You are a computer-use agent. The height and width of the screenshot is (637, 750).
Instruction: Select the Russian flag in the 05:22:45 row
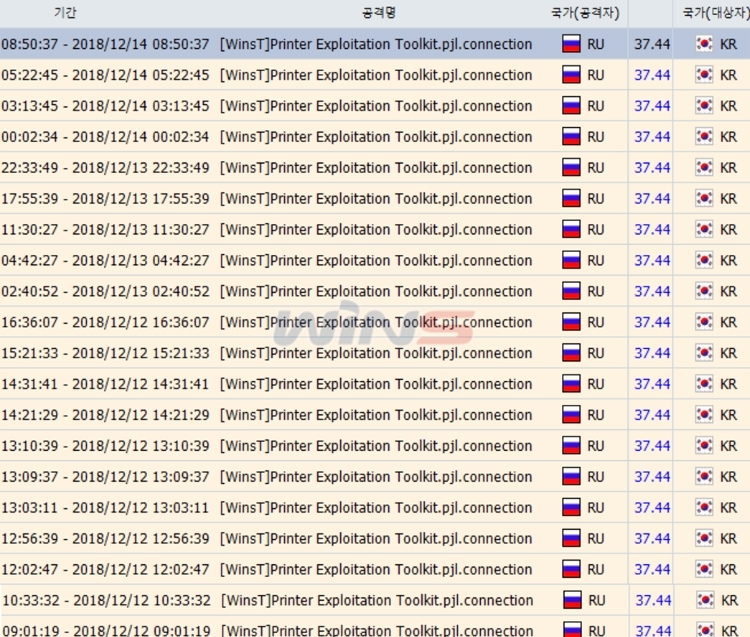click(x=571, y=75)
